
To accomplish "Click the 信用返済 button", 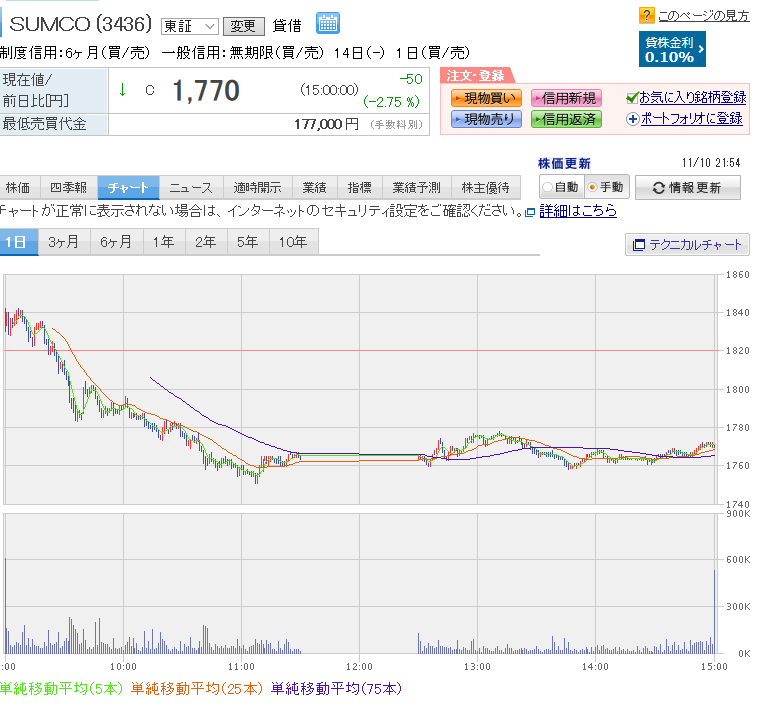I will pos(565,119).
